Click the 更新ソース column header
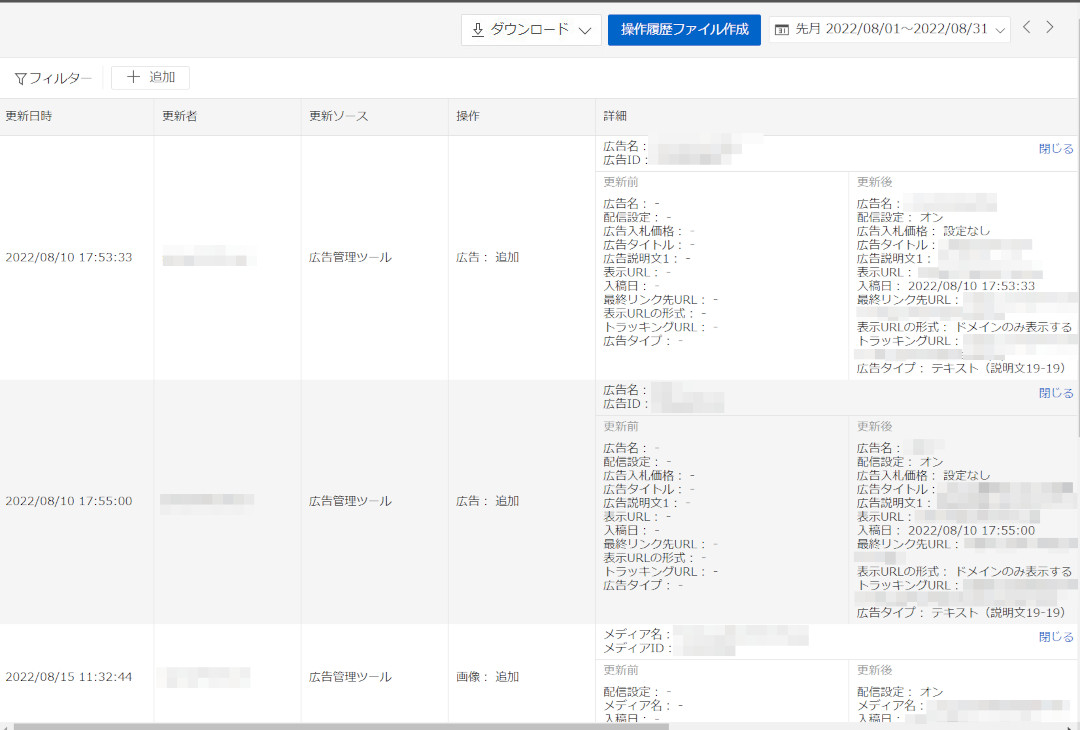1080x730 pixels. (338, 116)
